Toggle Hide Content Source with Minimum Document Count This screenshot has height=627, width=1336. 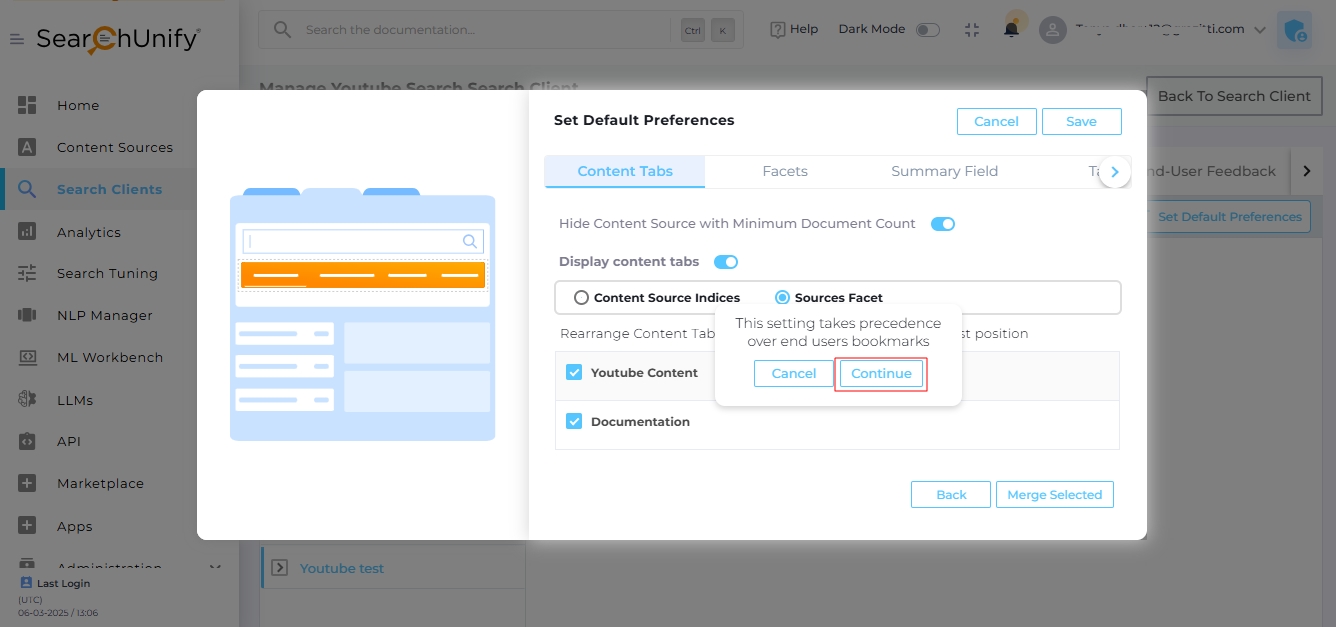942,224
